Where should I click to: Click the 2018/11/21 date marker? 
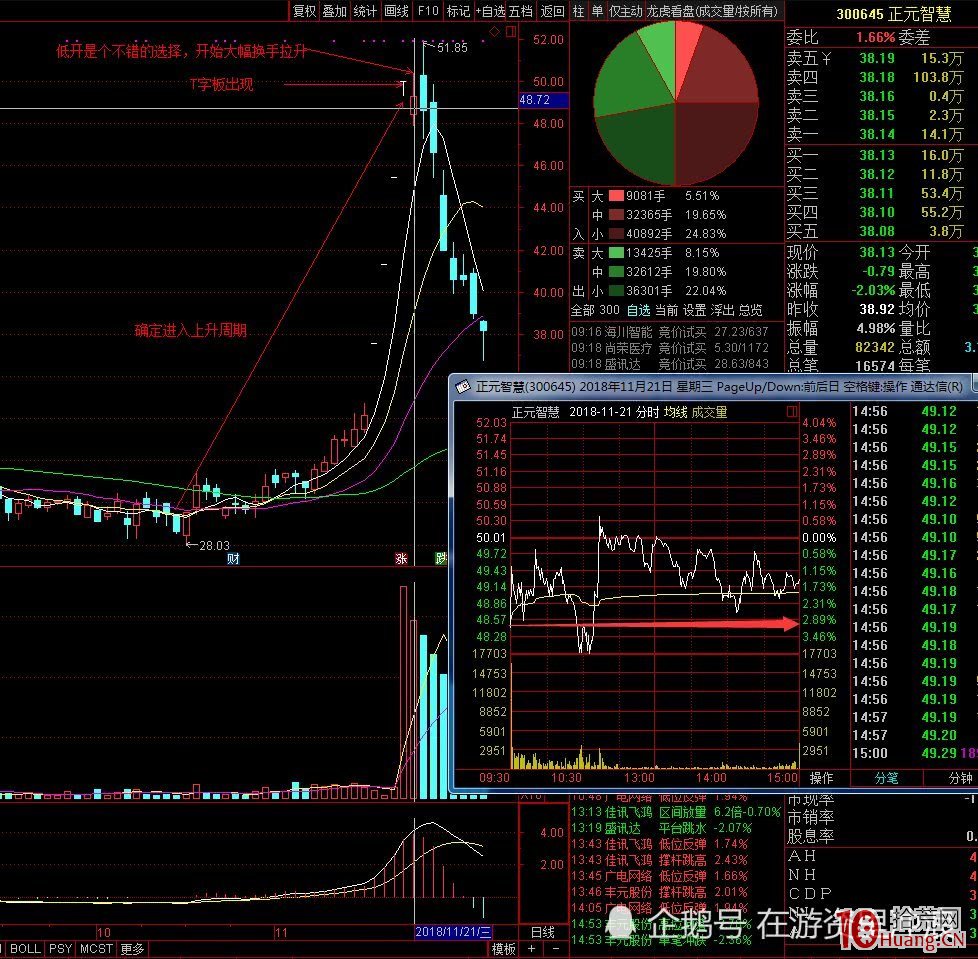click(453, 932)
